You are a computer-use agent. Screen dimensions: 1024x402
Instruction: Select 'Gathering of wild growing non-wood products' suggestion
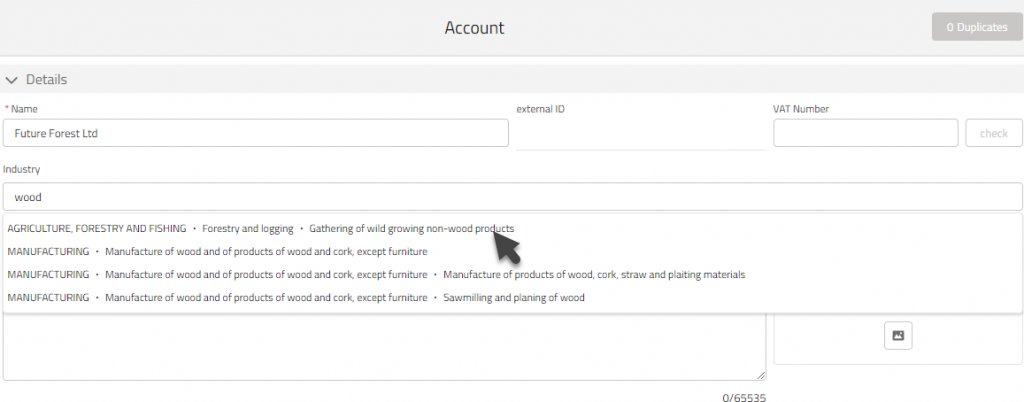pyautogui.click(x=411, y=228)
